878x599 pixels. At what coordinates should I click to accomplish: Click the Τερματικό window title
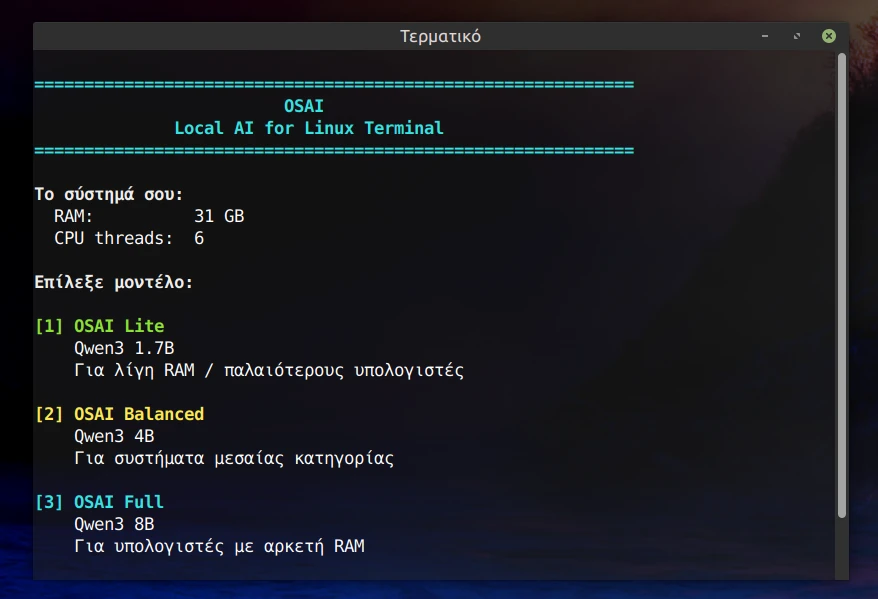pos(440,36)
